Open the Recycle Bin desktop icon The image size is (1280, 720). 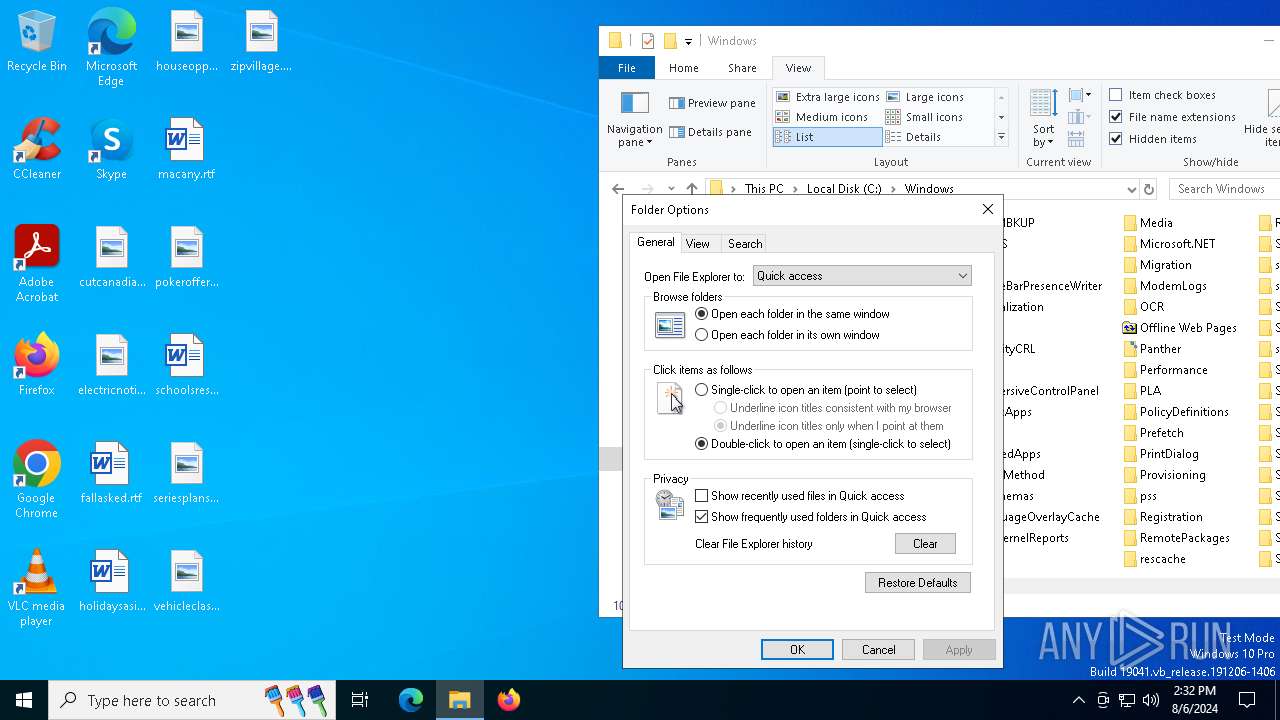pyautogui.click(x=36, y=42)
